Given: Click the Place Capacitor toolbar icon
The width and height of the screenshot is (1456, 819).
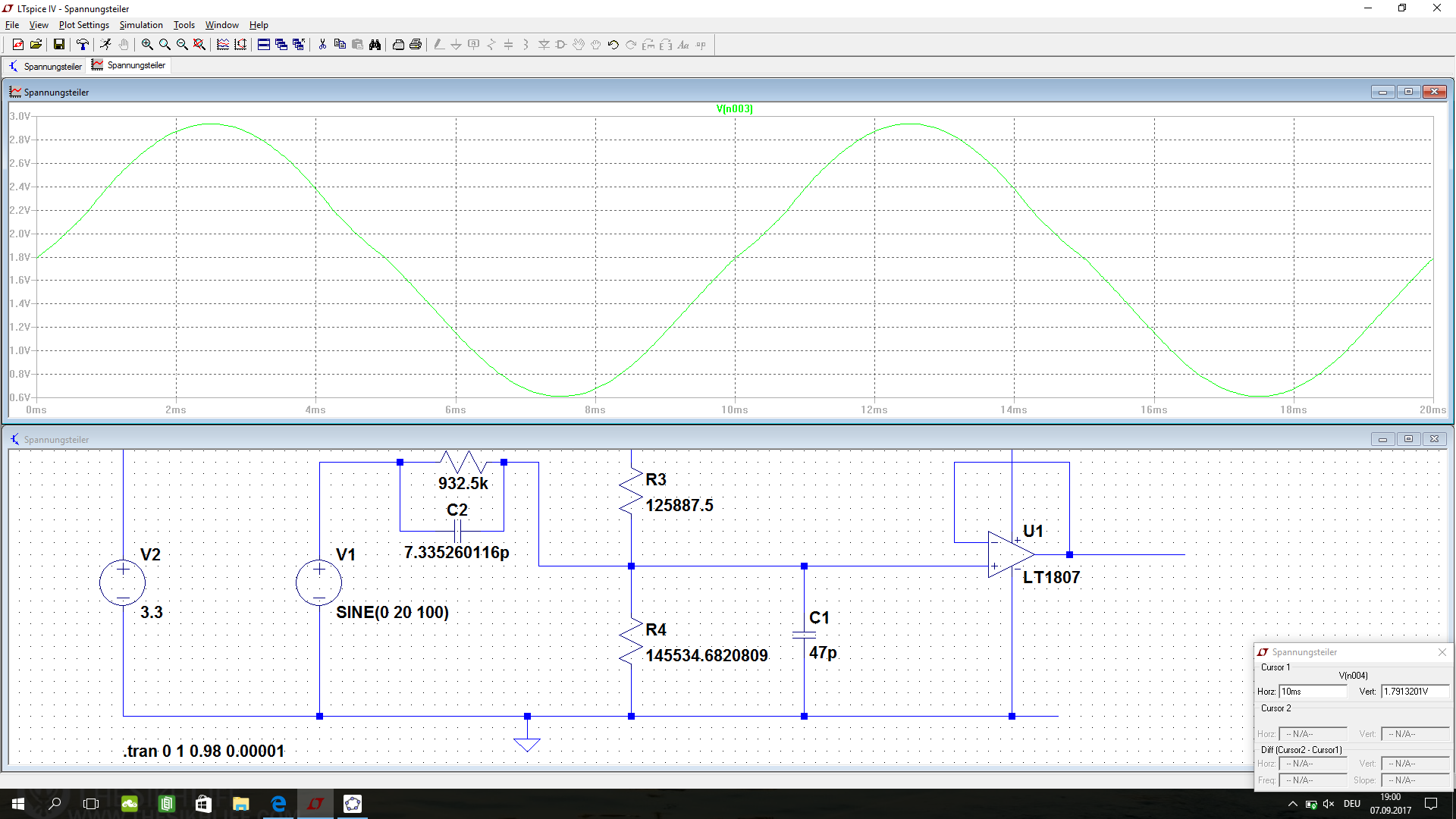Looking at the screenshot, I should (x=508, y=45).
